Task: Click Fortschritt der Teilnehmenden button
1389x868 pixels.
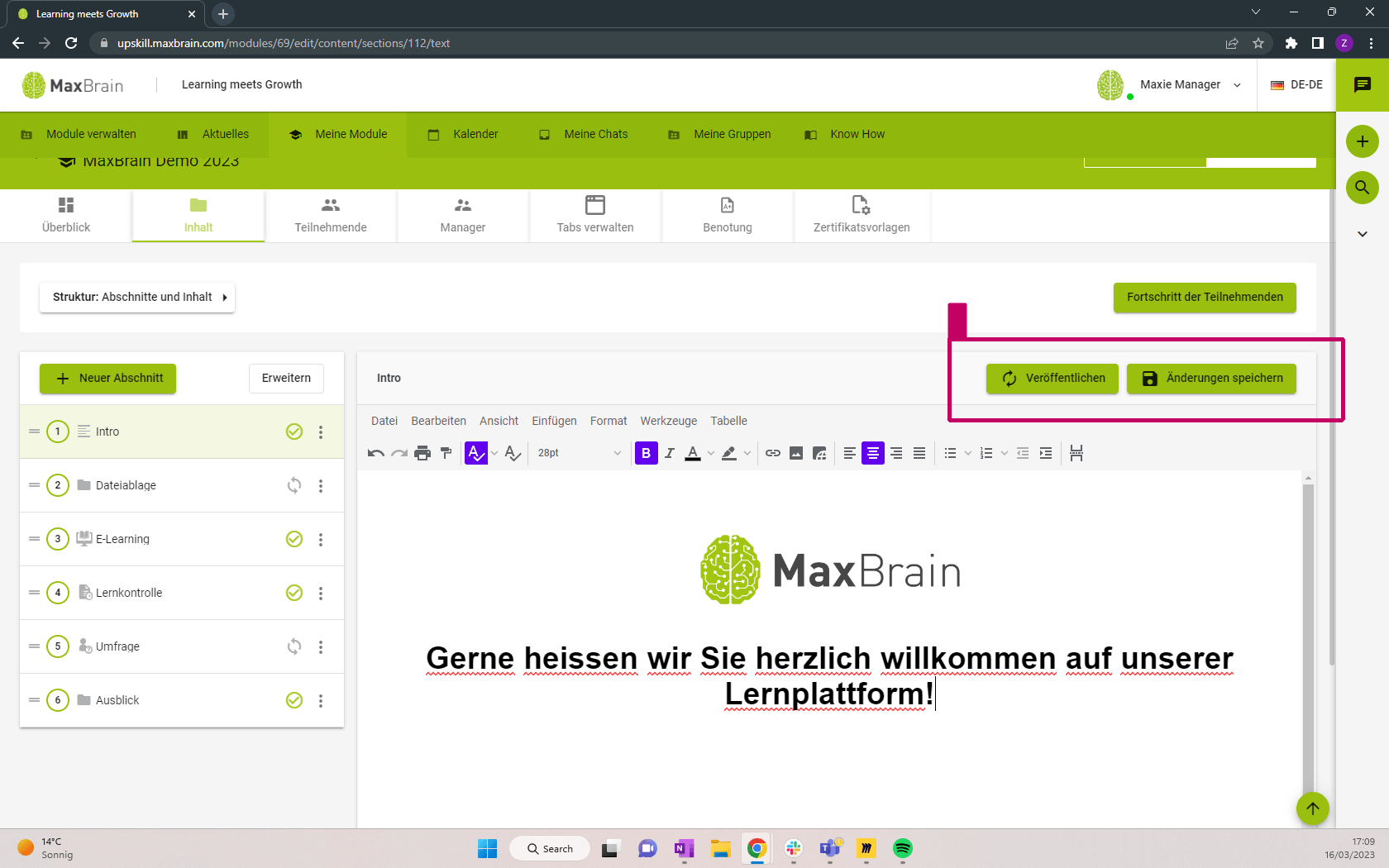Action: coord(1205,298)
